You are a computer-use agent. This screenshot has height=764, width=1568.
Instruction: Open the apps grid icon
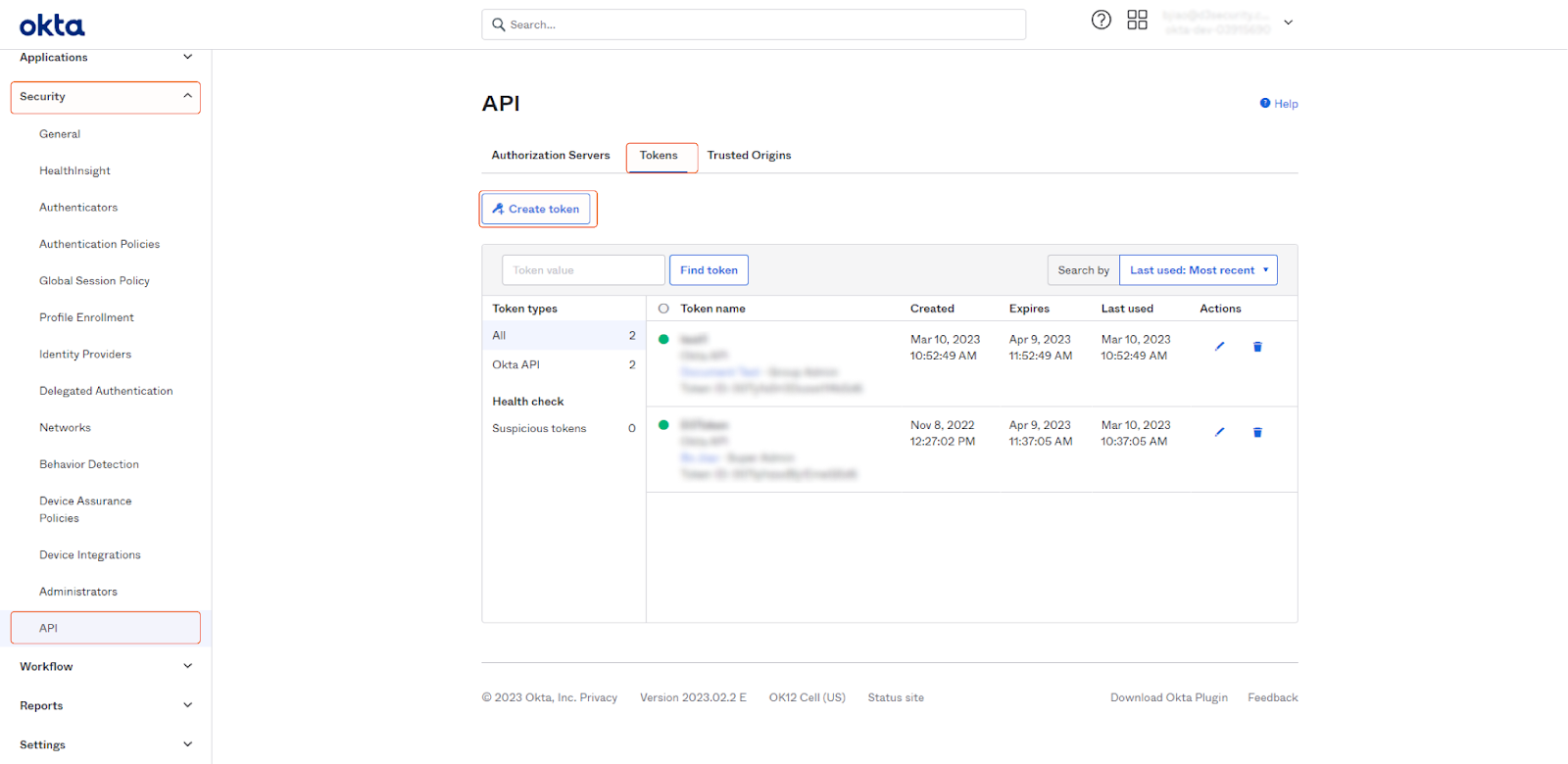pos(1137,21)
